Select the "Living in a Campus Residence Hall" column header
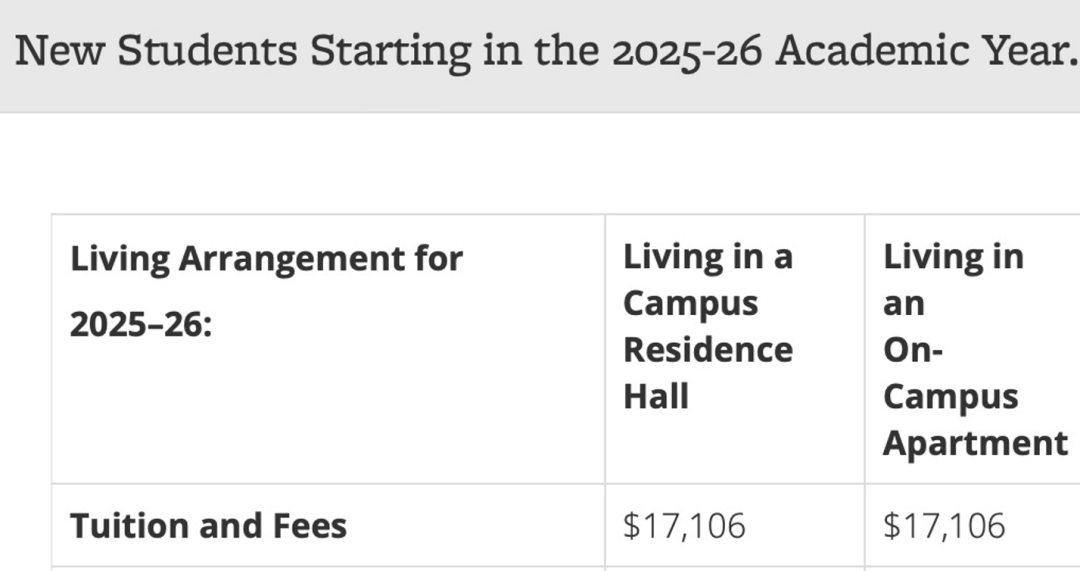Screen dimensions: 1080x571 pos(735,349)
